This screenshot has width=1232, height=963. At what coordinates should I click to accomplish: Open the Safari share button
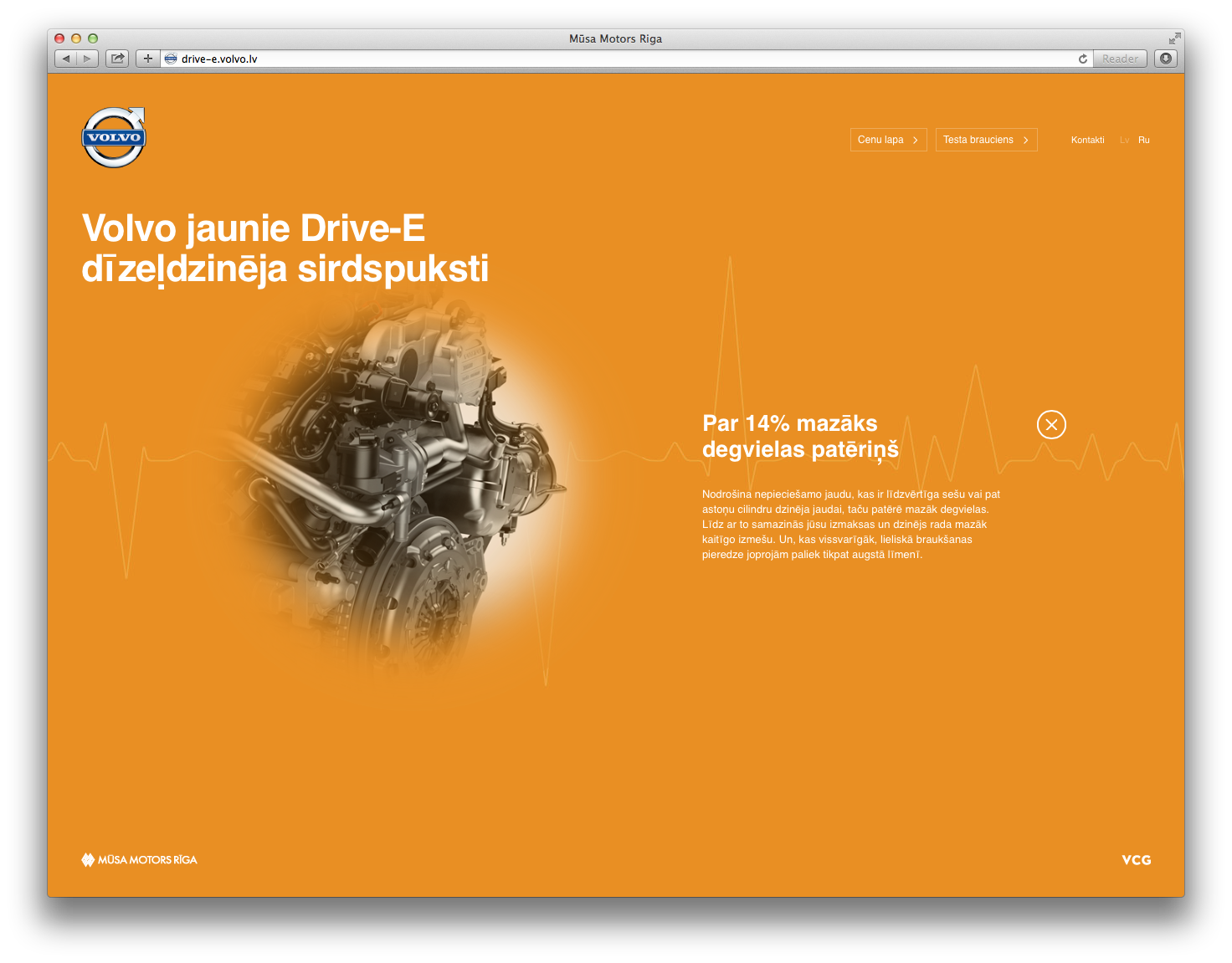pos(117,59)
